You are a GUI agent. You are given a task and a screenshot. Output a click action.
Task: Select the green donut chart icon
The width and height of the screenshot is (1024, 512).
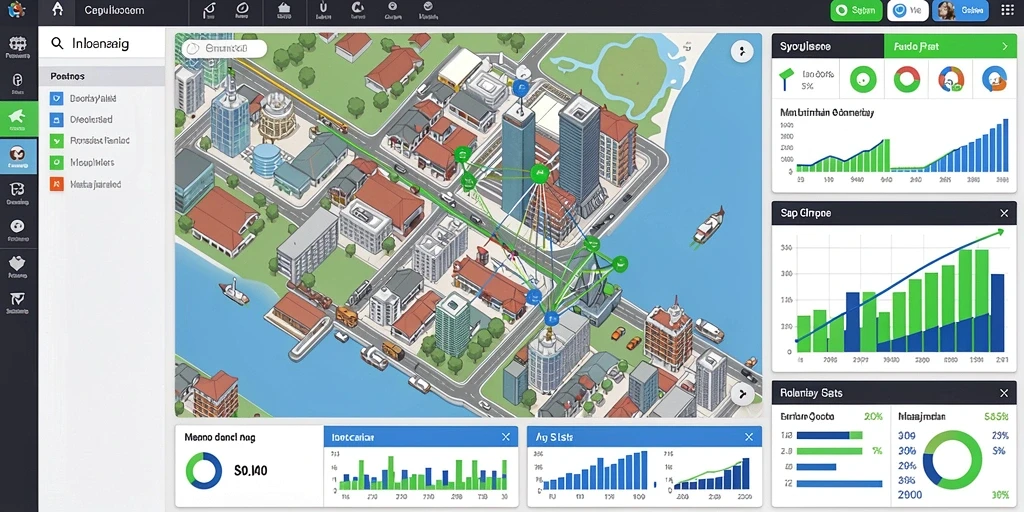point(863,80)
